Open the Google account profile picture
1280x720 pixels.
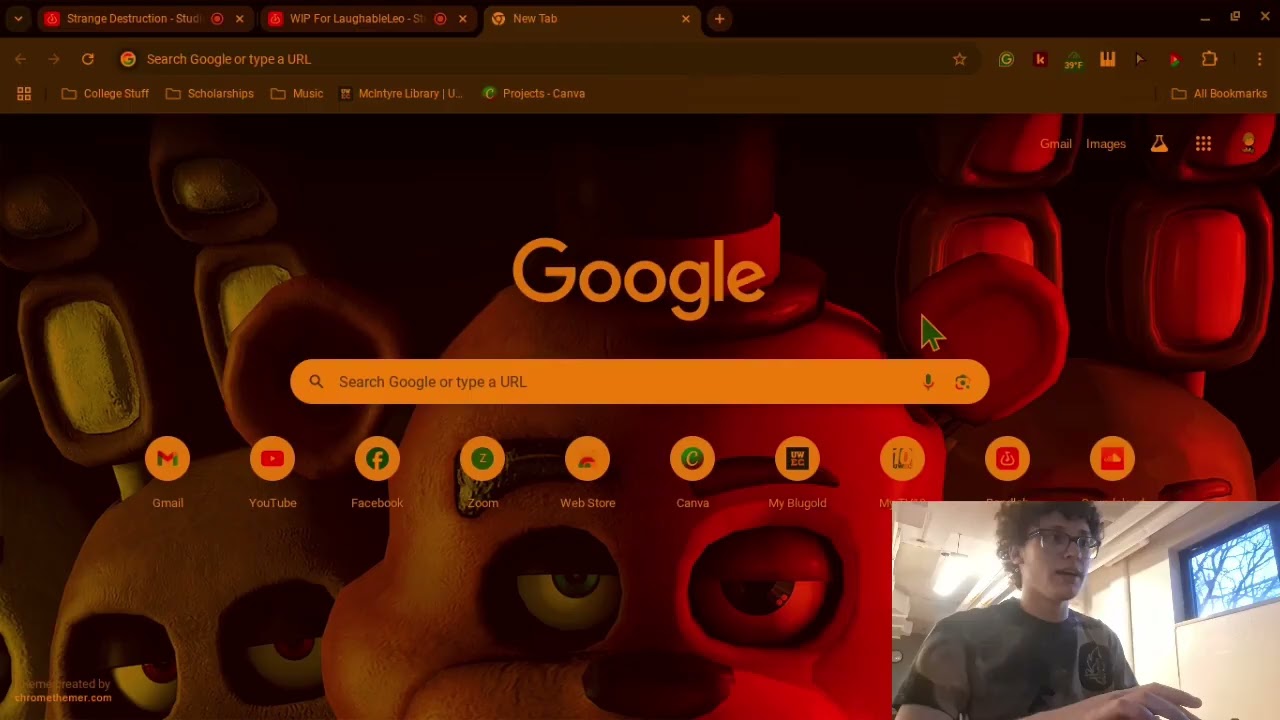tap(1248, 144)
